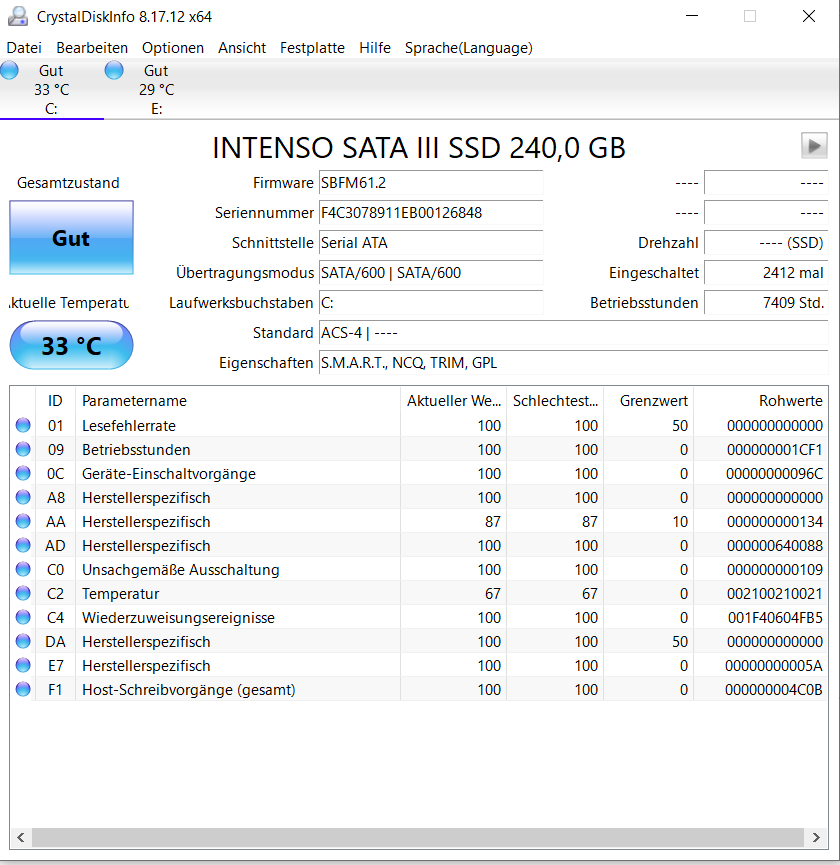Click the next-disk arrow button
840x865 pixels.
point(814,146)
